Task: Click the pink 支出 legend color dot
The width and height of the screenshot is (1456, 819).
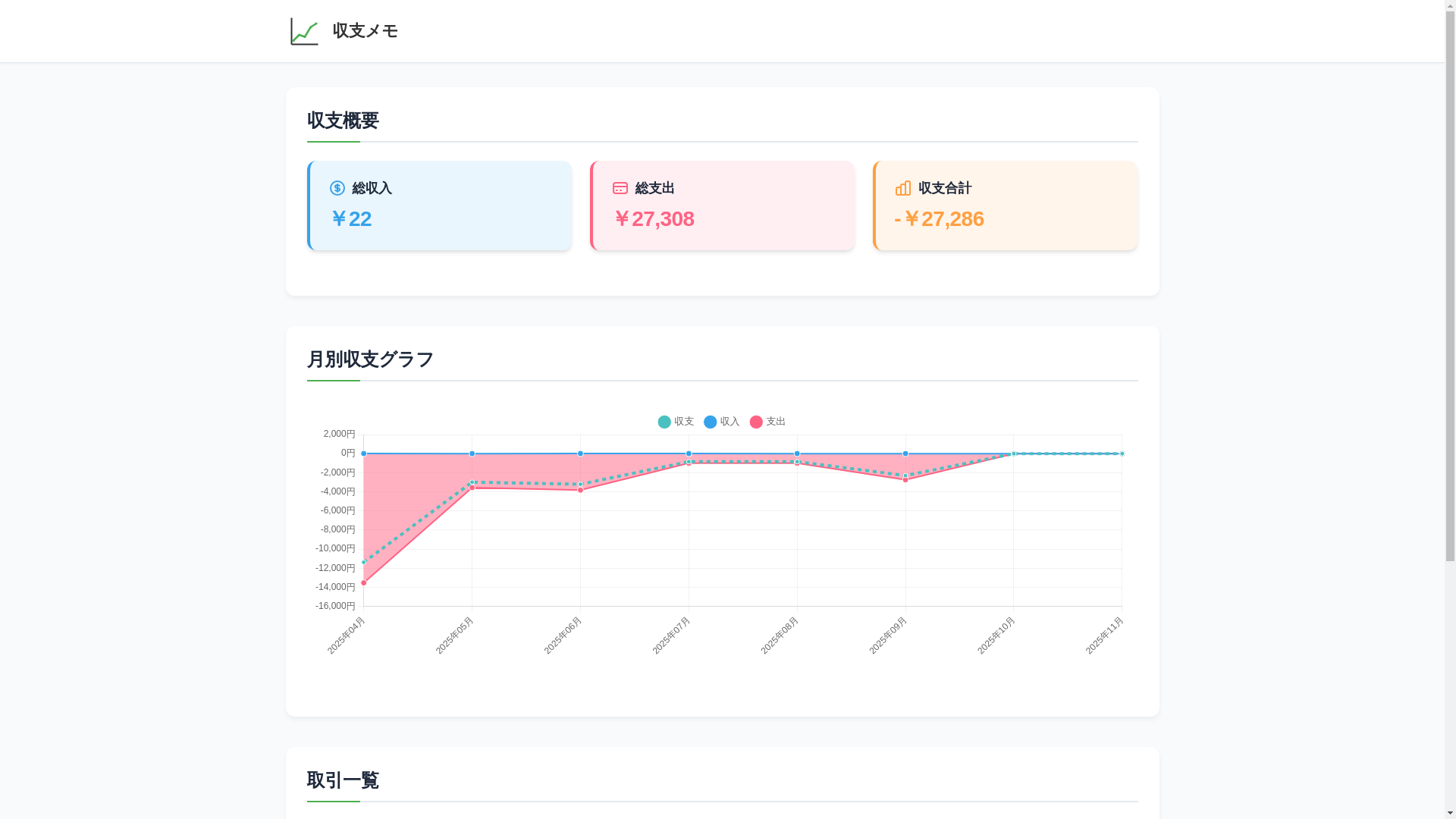Action: pos(756,422)
